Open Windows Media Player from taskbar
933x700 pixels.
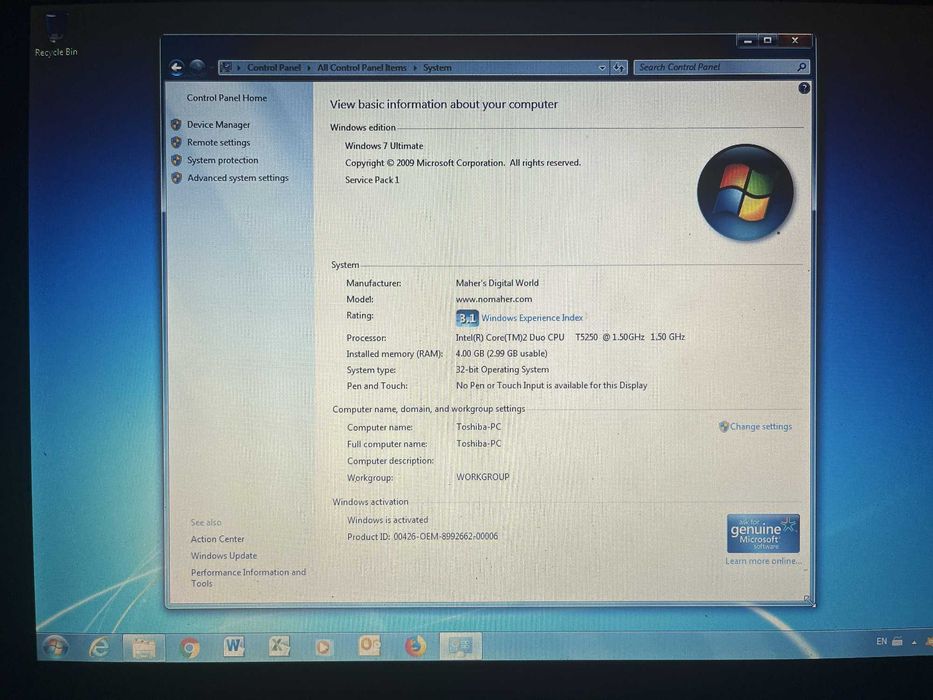click(324, 646)
